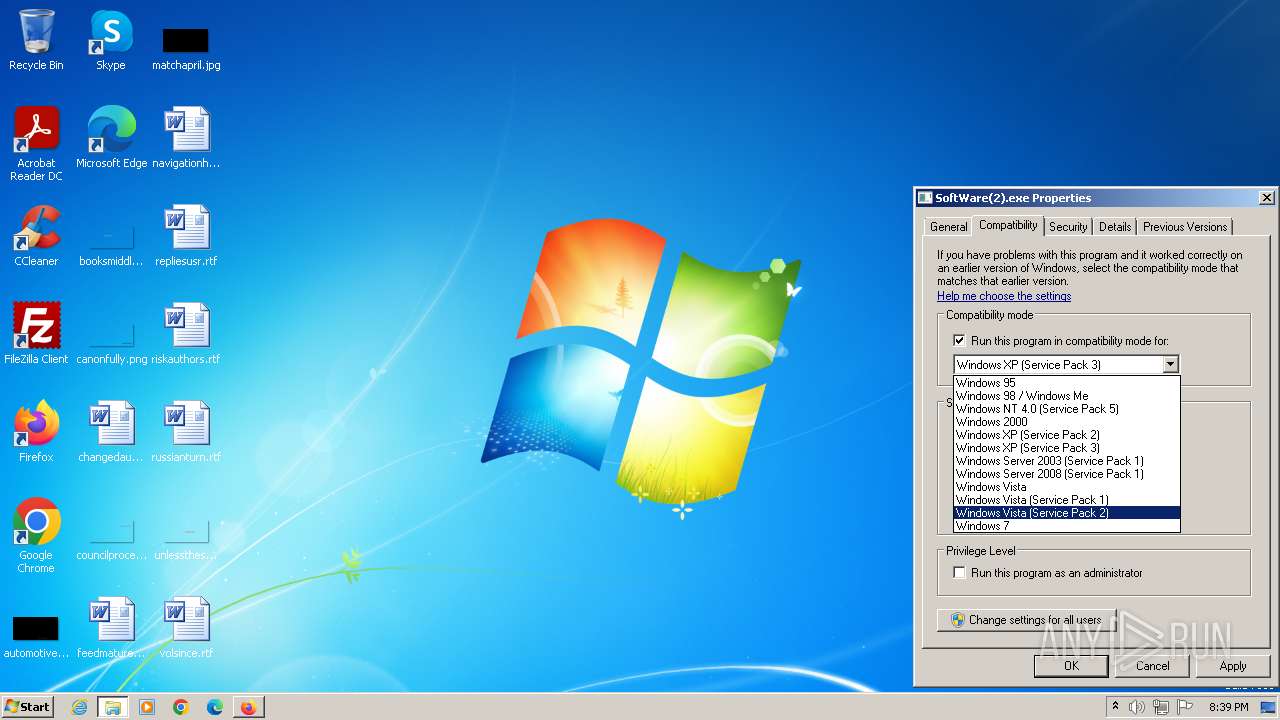Select Windows Vista (Service Pack 2) entry
Screen dimensions: 1280x720
[1066, 513]
